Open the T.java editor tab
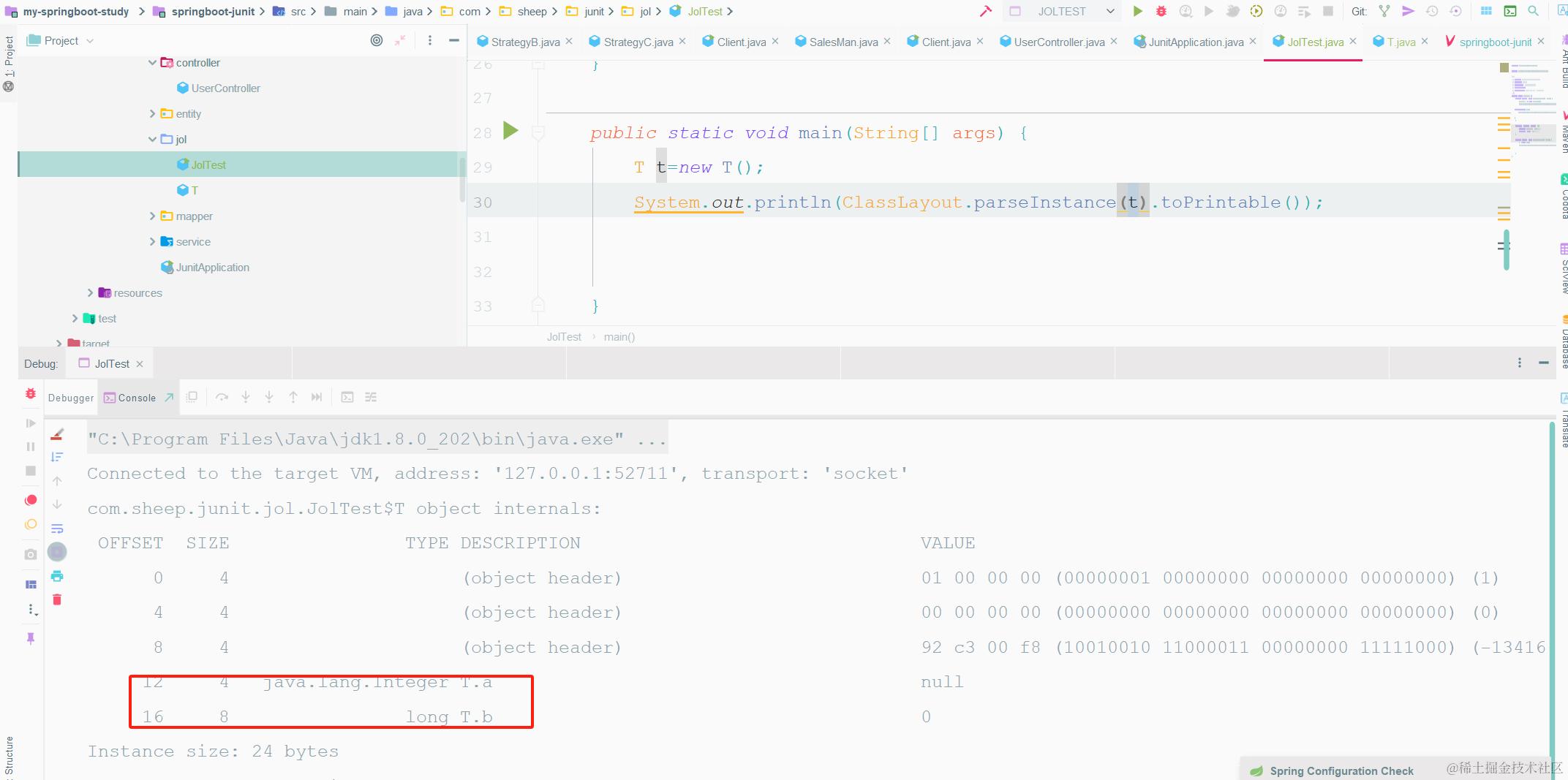The width and height of the screenshot is (1568, 780). point(1401,42)
